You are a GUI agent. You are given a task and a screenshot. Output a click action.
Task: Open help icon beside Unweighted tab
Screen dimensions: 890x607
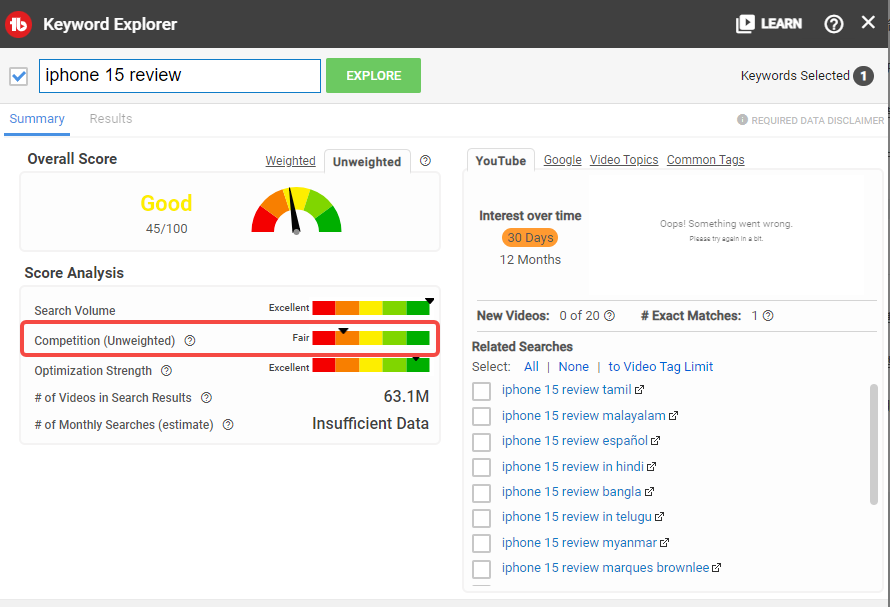[425, 161]
